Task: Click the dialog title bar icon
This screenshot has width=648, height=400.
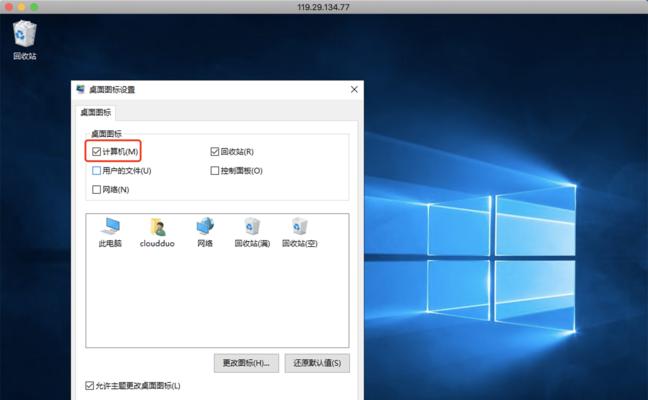Action: coord(81,89)
